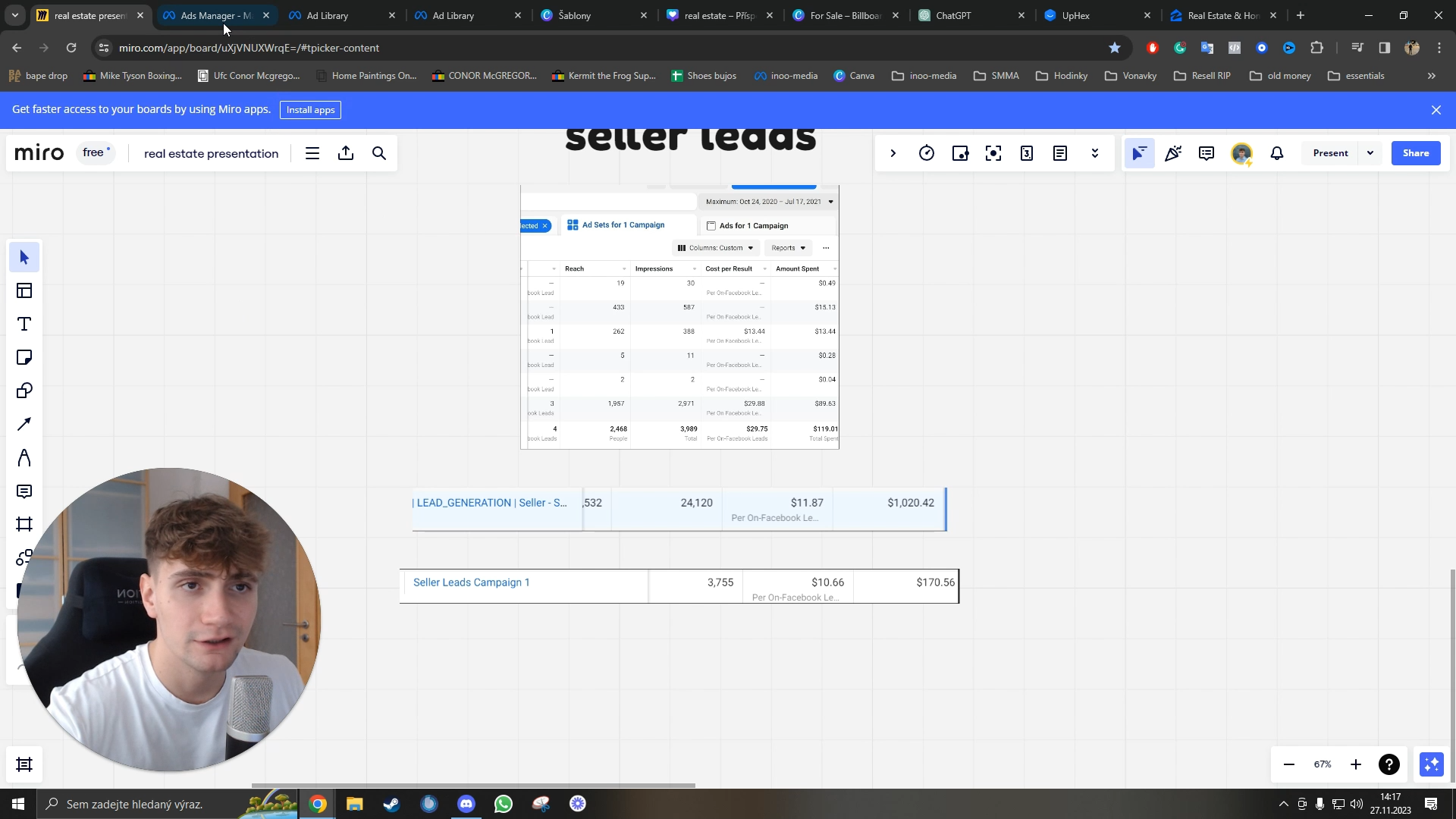The image size is (1456, 819).
Task: Open the notifications bell
Action: [x=1277, y=153]
